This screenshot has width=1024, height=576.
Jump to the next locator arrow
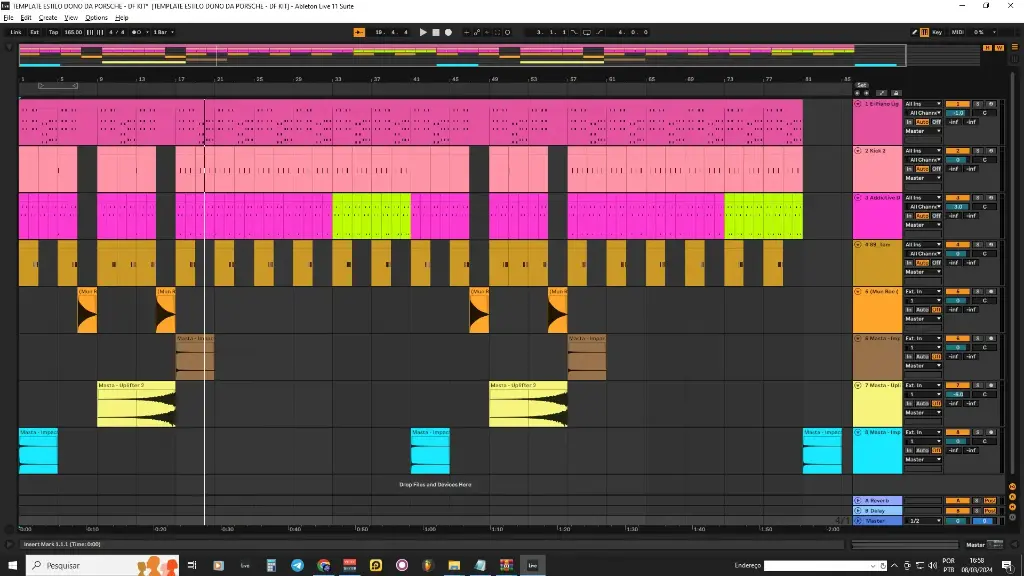pyautogui.click(x=866, y=93)
